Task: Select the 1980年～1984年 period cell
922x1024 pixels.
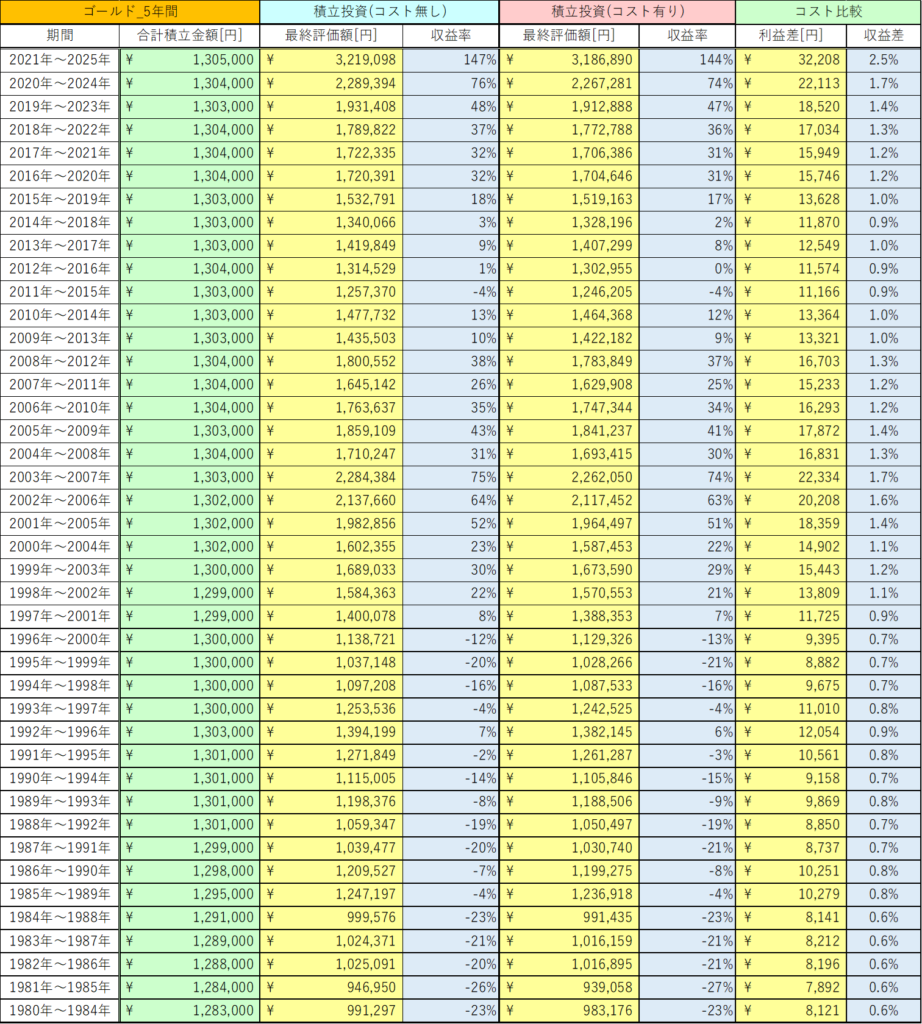Action: (60, 1010)
